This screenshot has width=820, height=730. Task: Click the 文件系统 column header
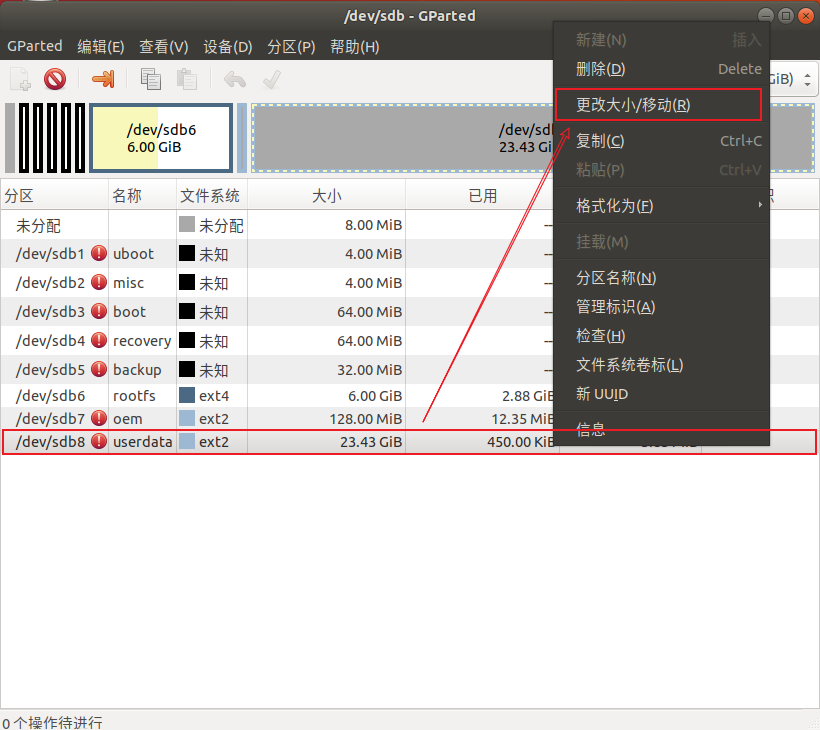click(x=211, y=196)
